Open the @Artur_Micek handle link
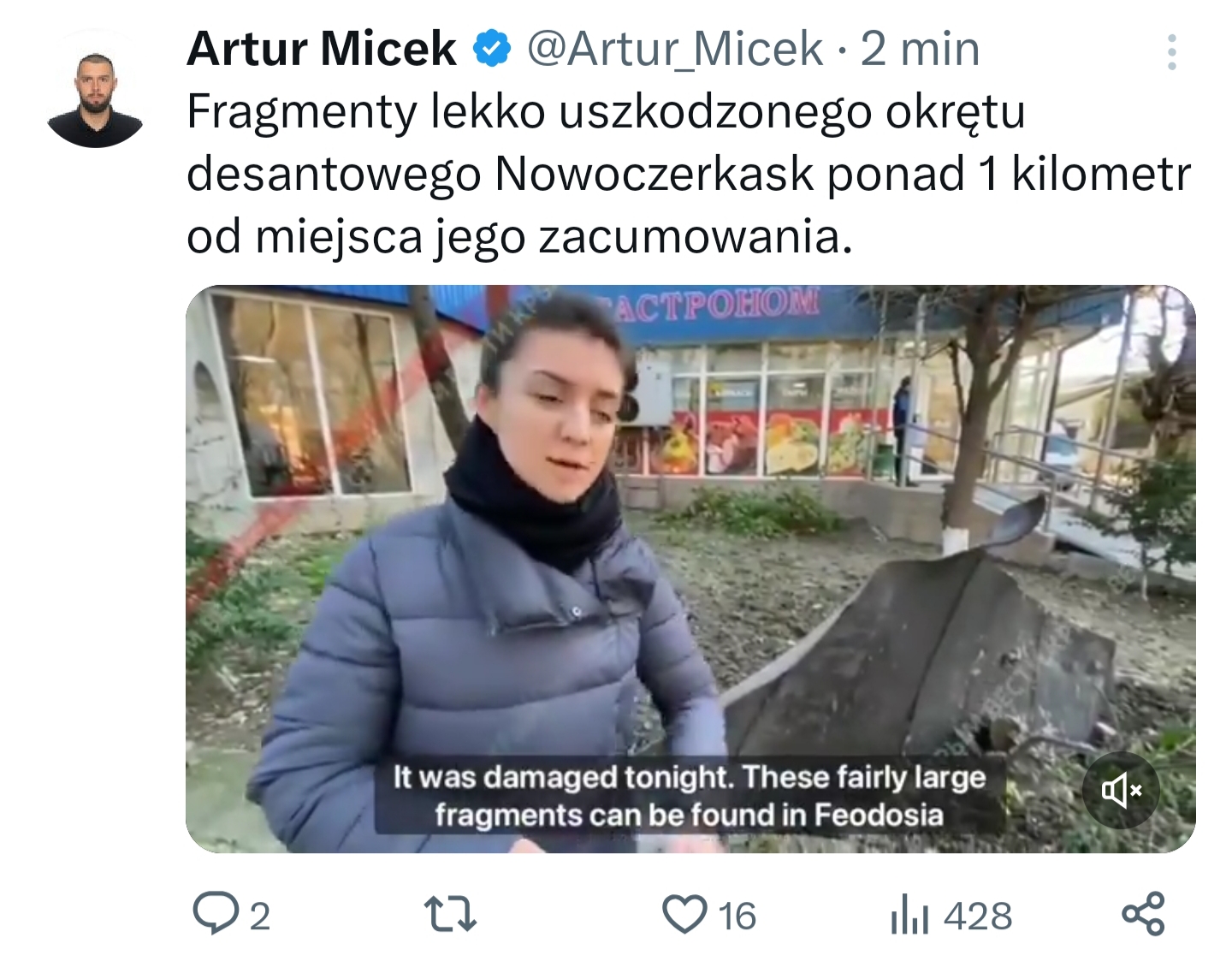This screenshot has height=961, width=1232. click(675, 49)
